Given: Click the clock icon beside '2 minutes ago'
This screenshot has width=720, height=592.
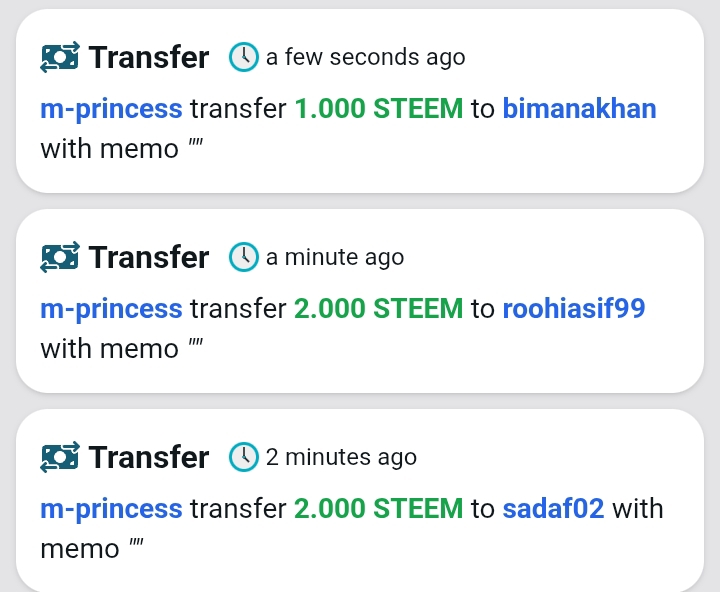Looking at the screenshot, I should click(244, 457).
